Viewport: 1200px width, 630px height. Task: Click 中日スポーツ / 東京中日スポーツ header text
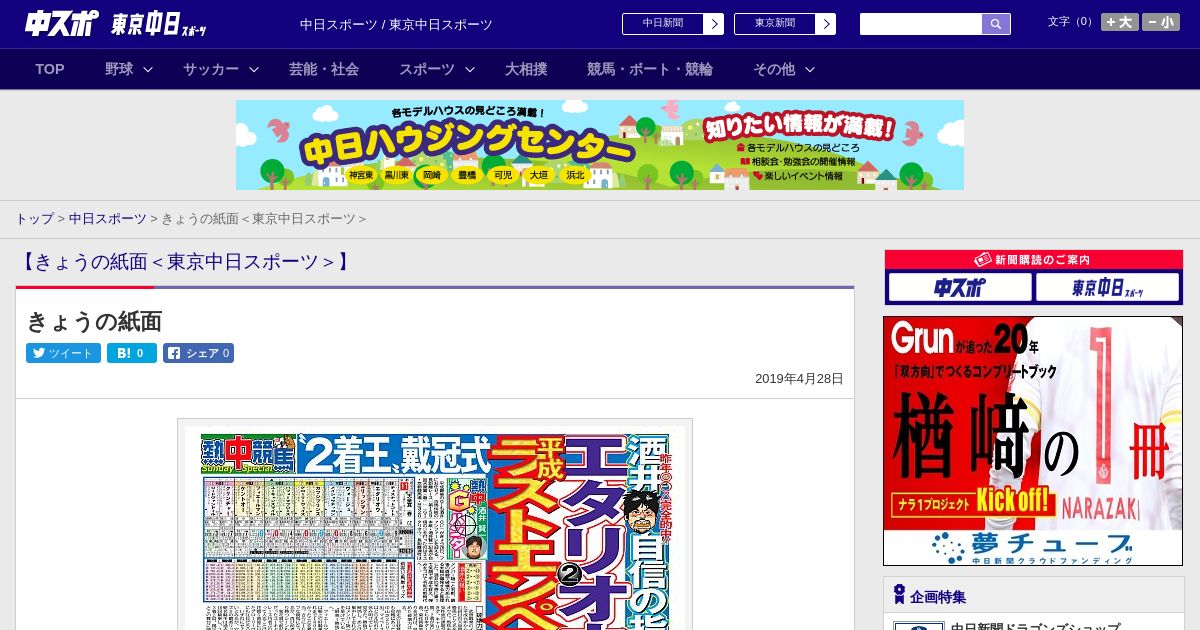pyautogui.click(x=396, y=24)
